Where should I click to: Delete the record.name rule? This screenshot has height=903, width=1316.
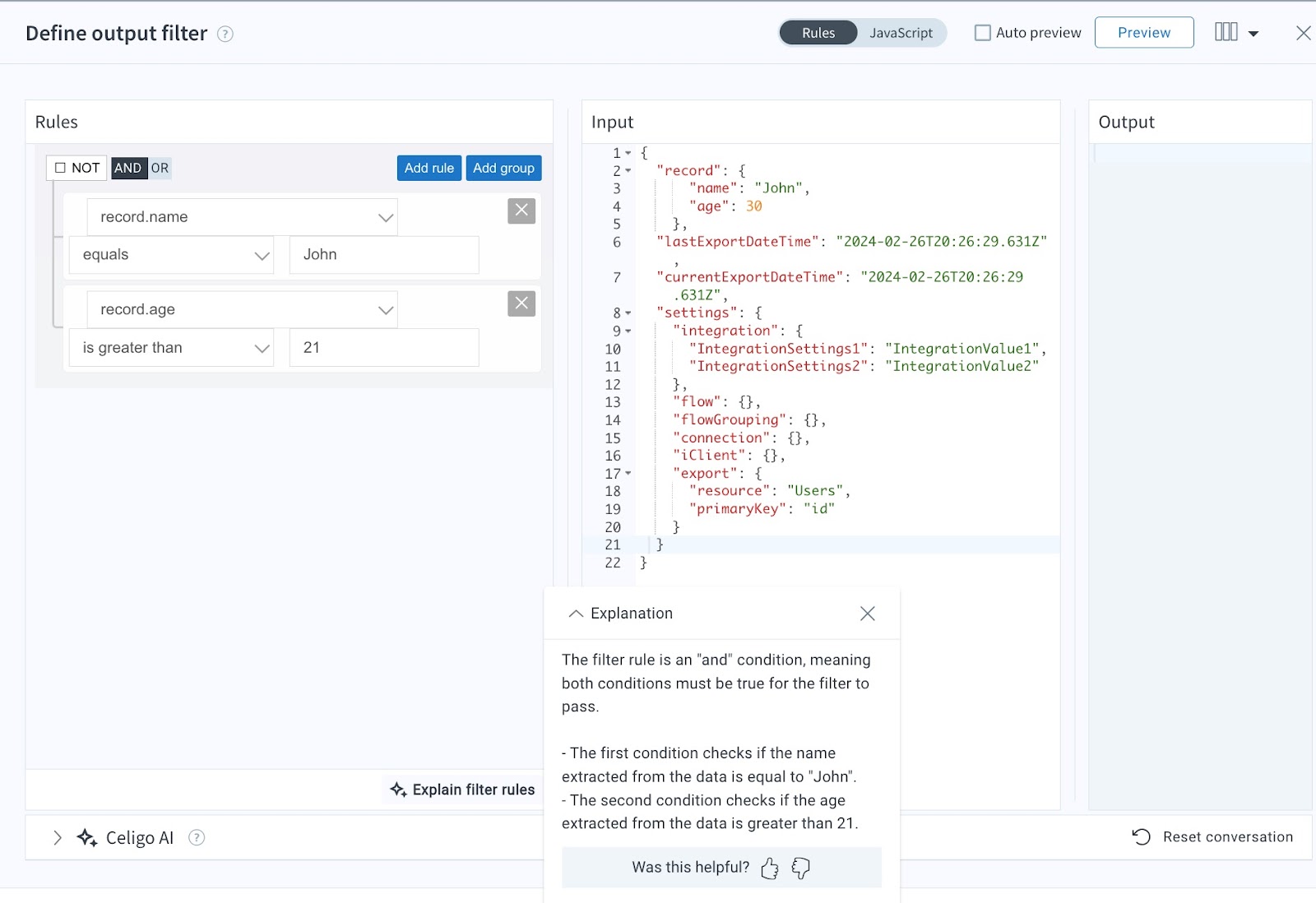[521, 211]
